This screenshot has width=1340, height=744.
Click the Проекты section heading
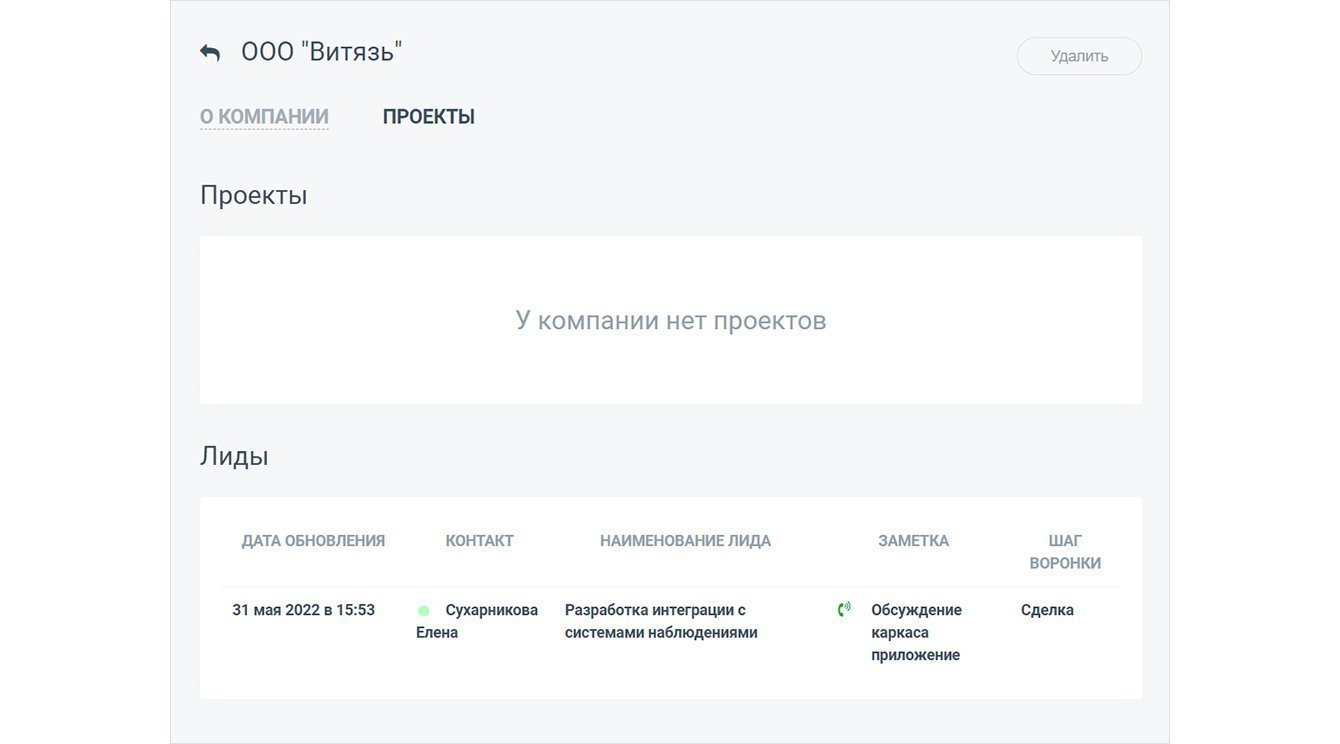[x=253, y=195]
